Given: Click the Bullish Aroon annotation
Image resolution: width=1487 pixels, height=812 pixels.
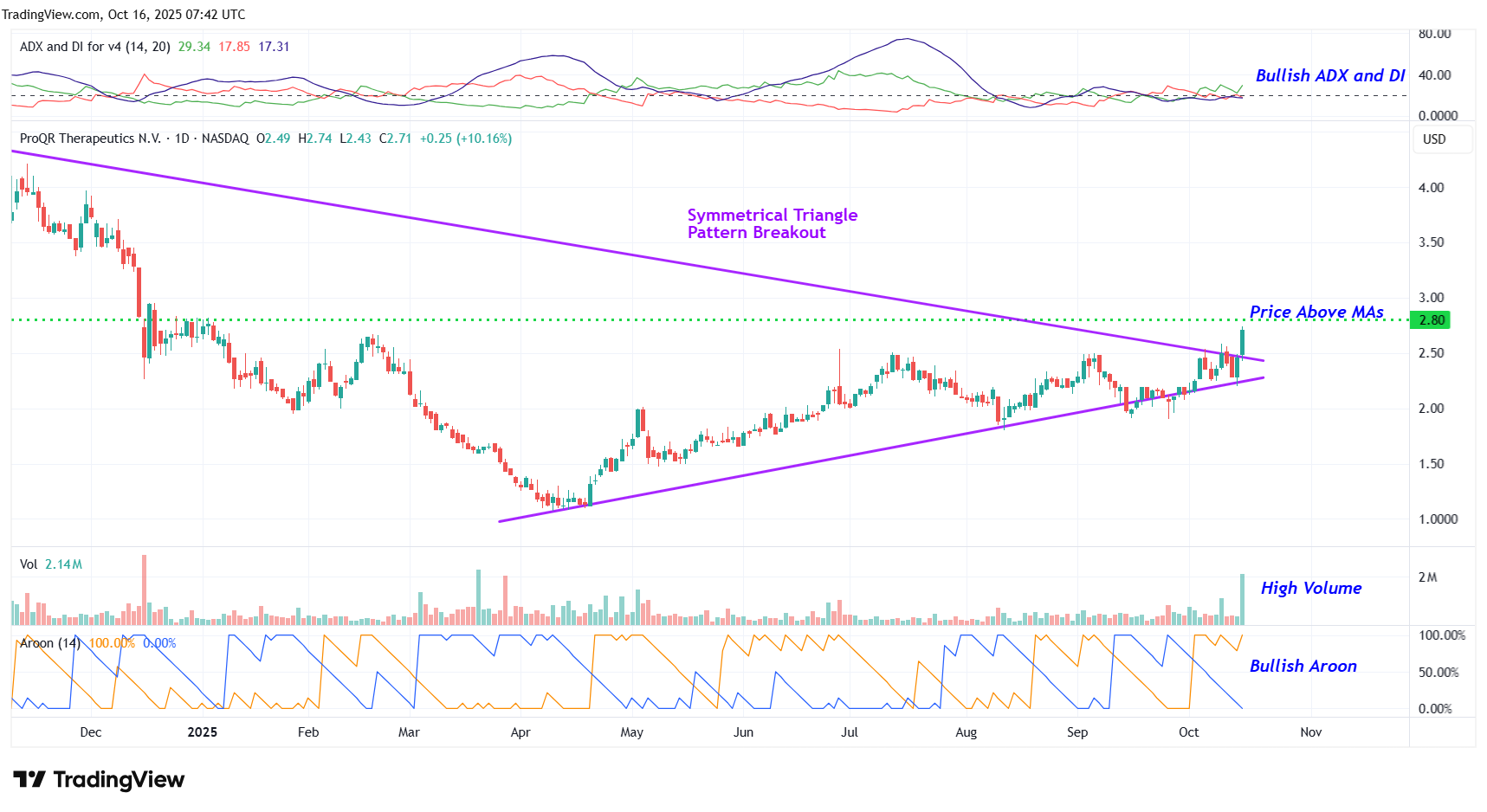Looking at the screenshot, I should tap(1303, 666).
